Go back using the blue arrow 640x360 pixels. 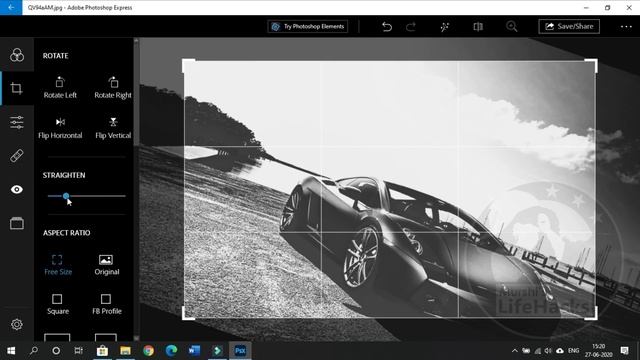pyautogui.click(x=11, y=7)
